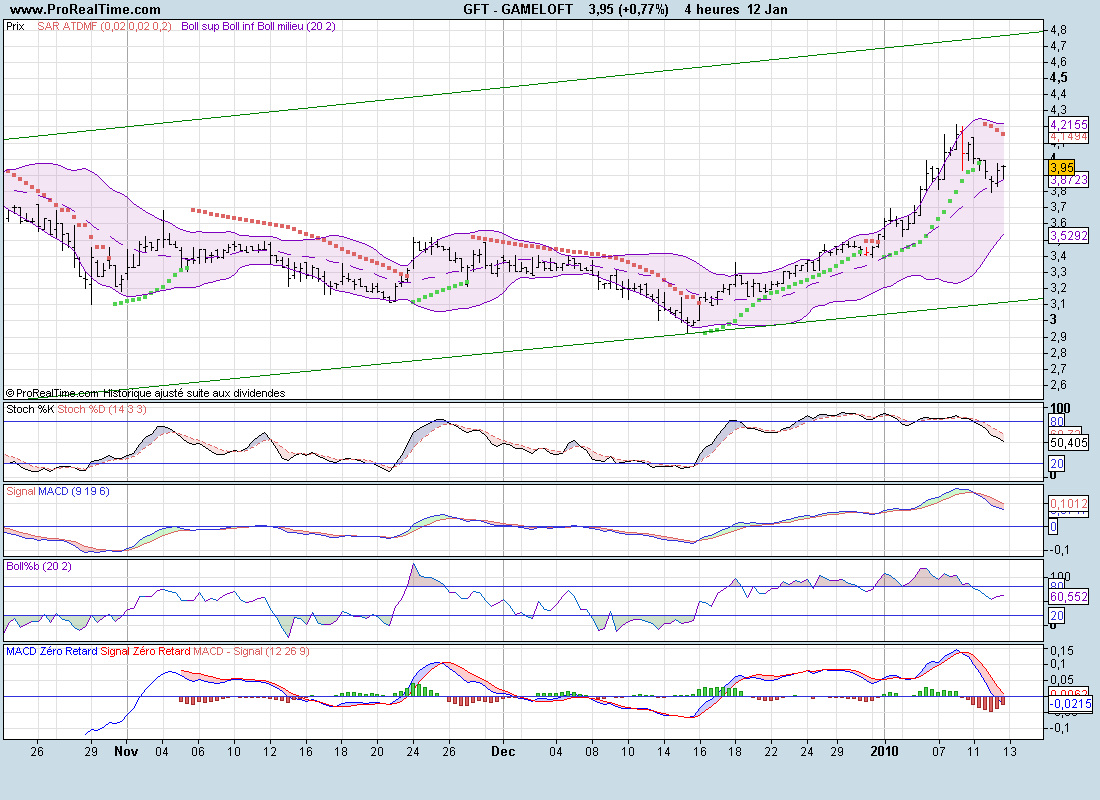Select the 06 label on date axis

pos(198,752)
